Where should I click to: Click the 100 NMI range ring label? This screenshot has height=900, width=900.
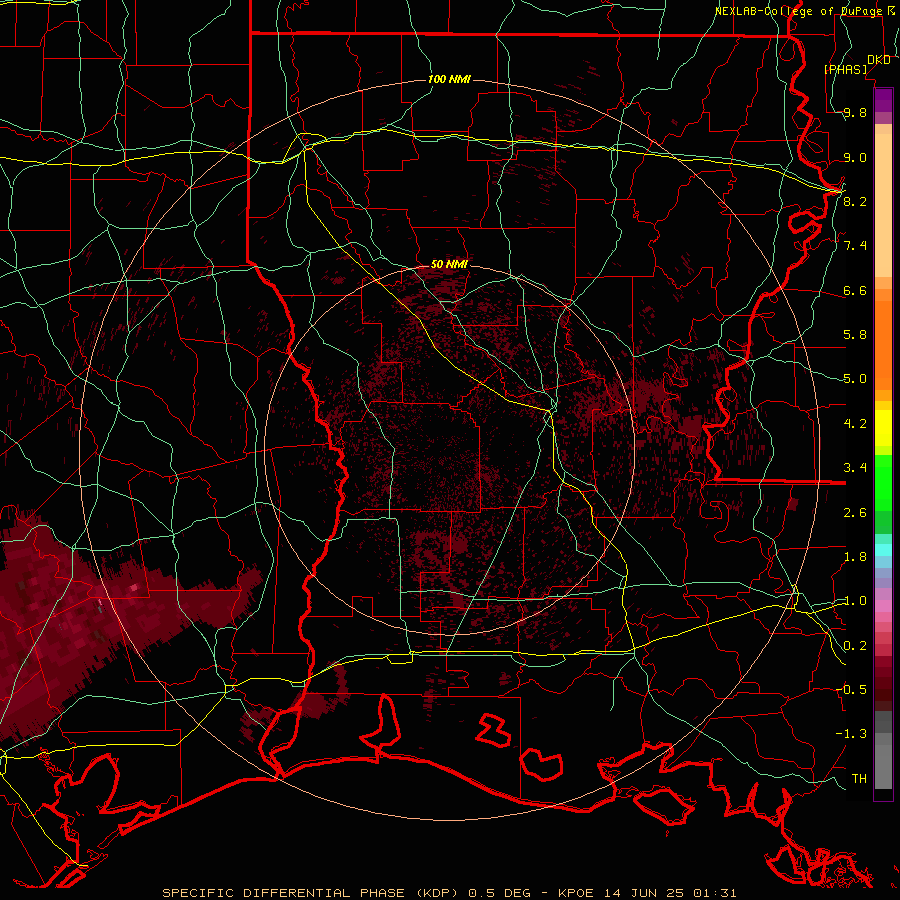[449, 79]
